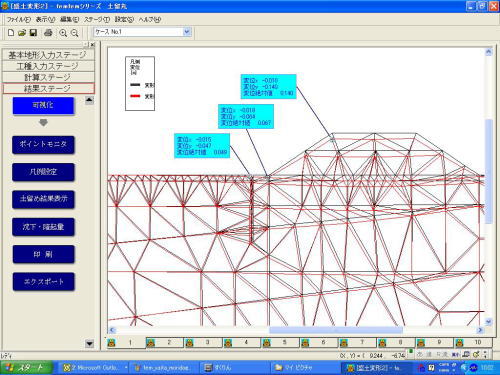
Task: Open the 設定(S) menu
Action: [x=124, y=19]
